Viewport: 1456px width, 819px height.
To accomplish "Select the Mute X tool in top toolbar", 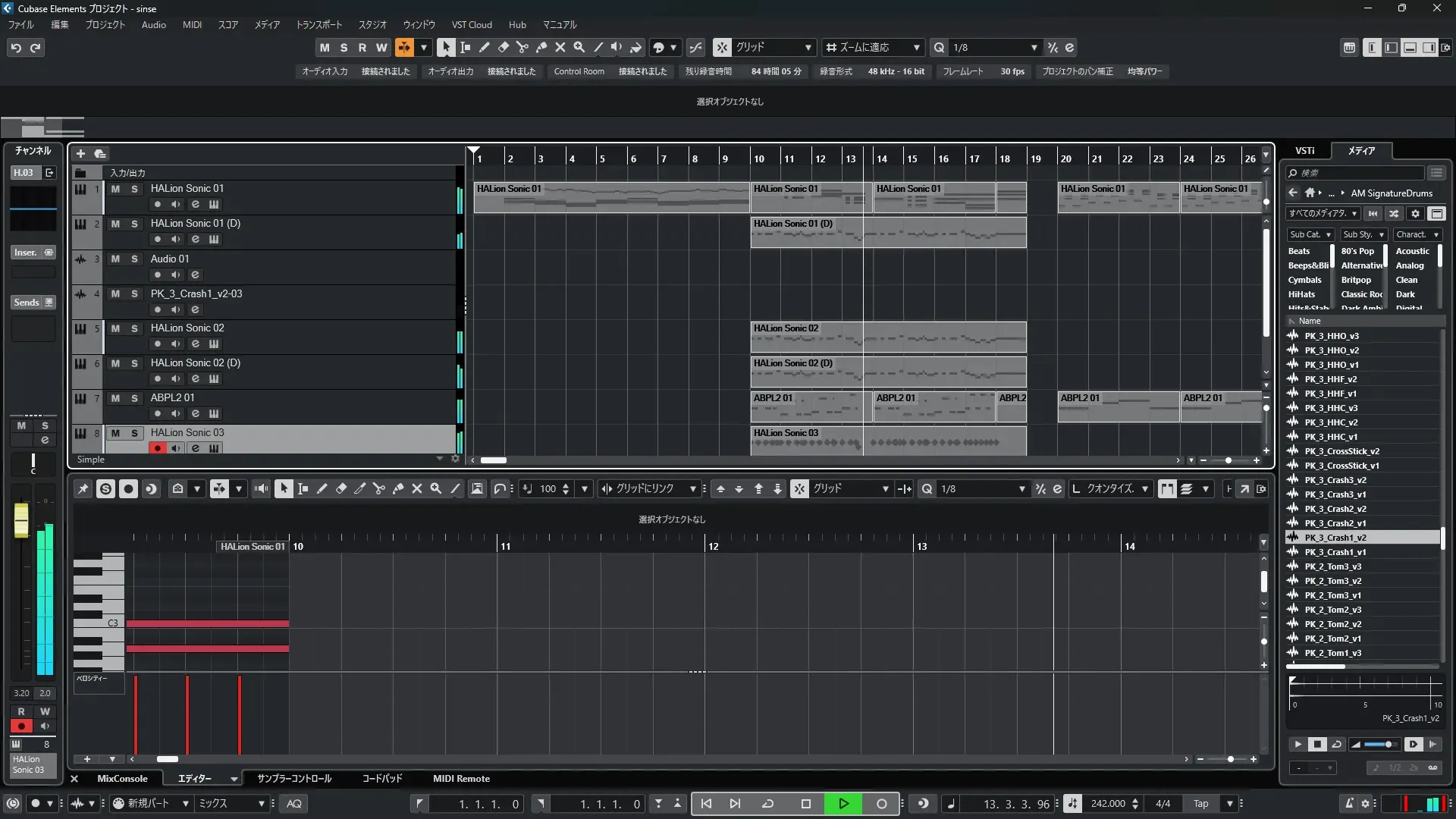I will click(560, 47).
